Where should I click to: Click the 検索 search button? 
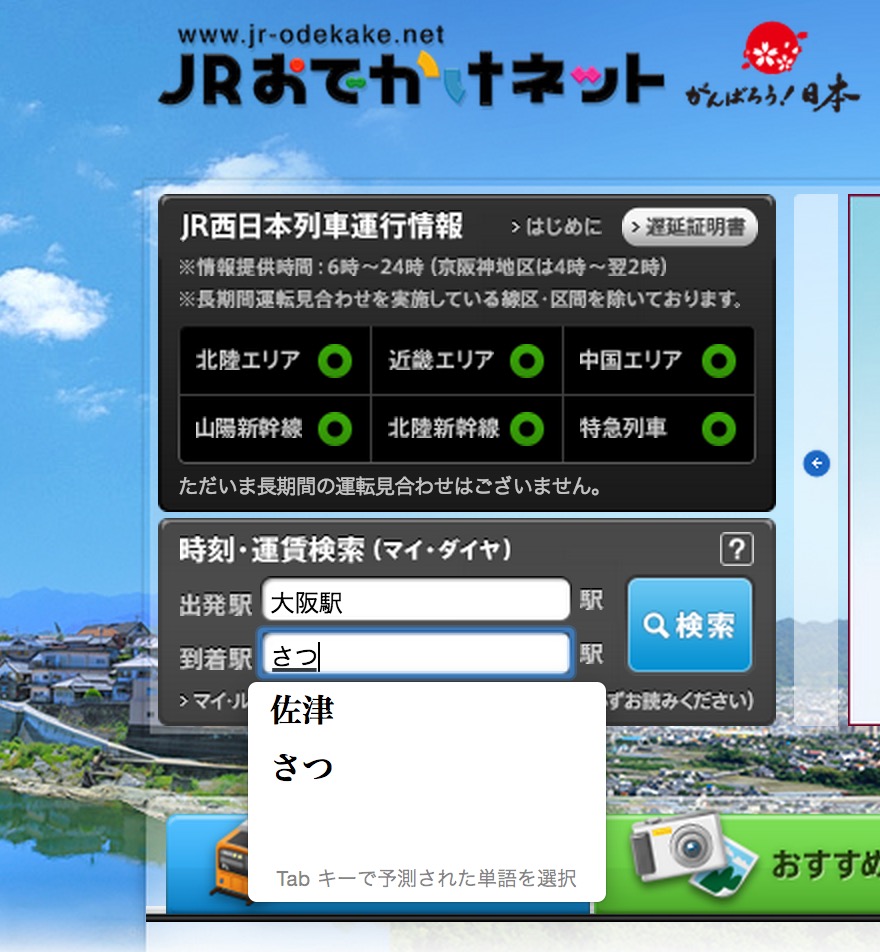point(690,625)
